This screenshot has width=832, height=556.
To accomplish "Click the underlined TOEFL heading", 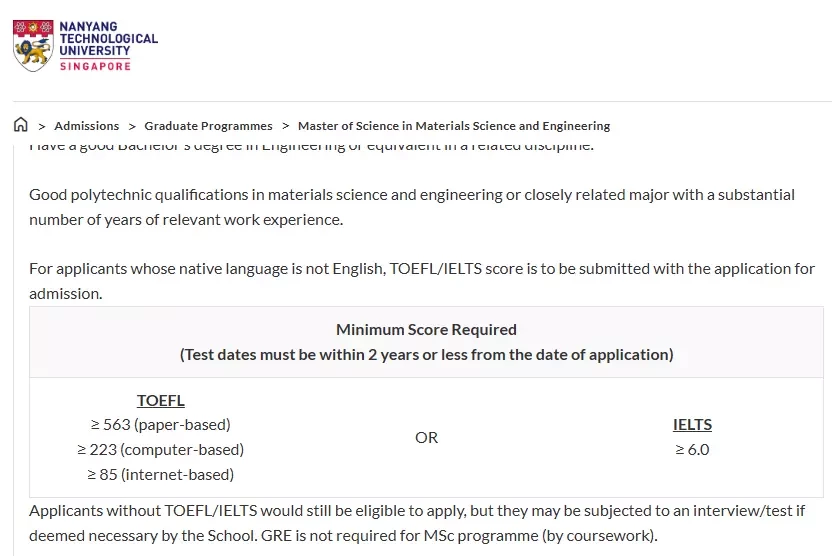I will point(161,401).
